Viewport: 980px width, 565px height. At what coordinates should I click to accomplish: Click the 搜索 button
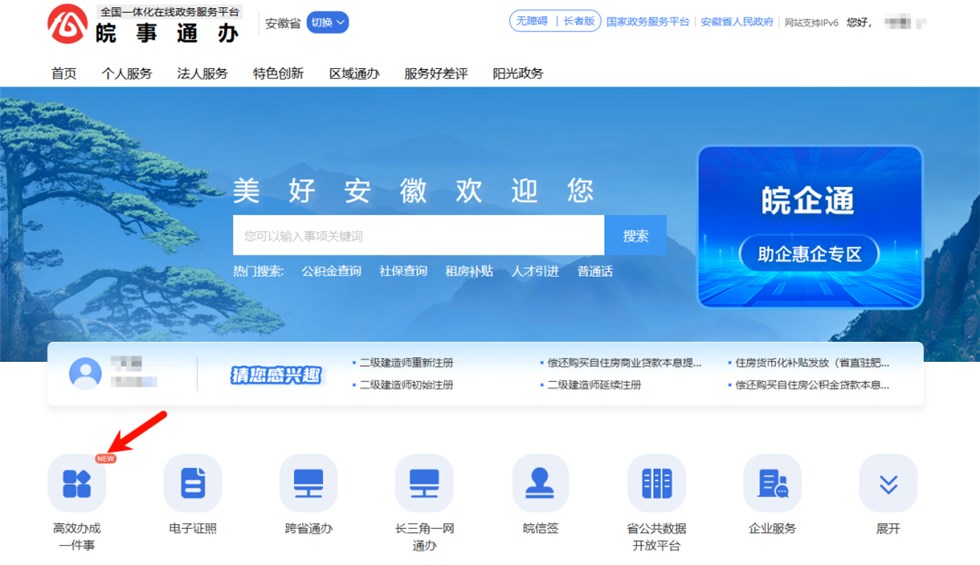[x=635, y=236]
